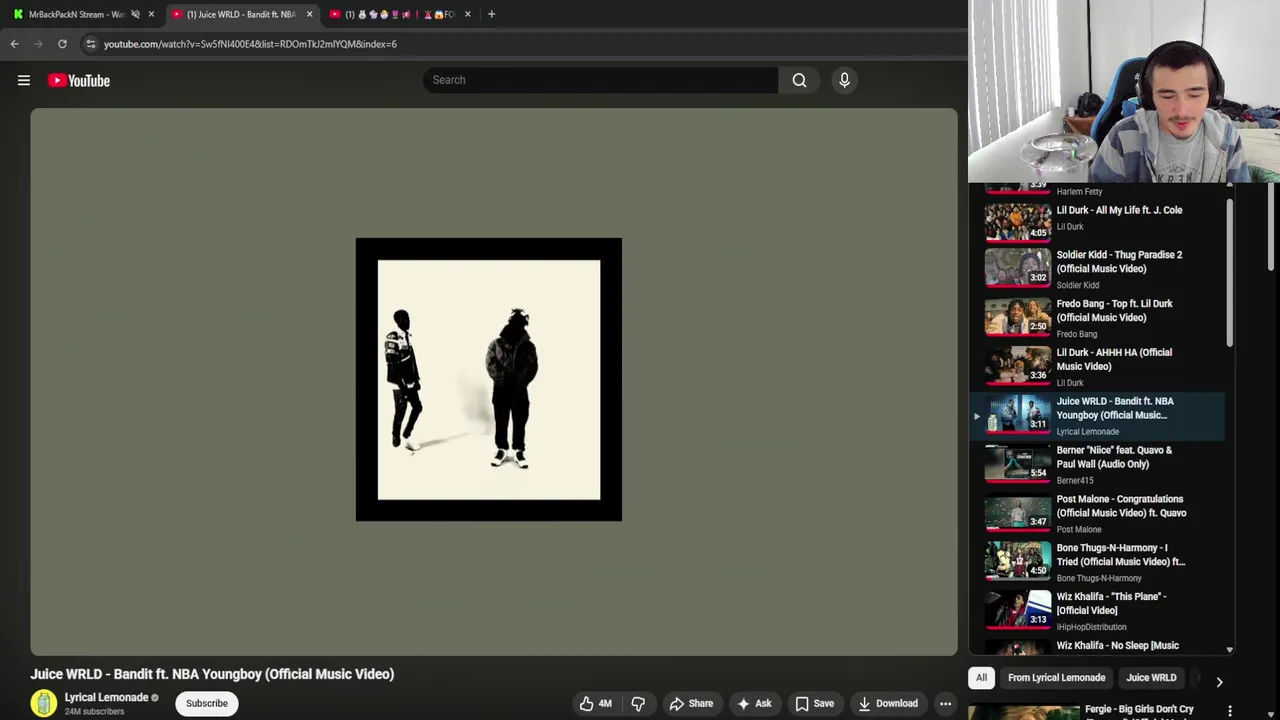The height and width of the screenshot is (720, 1280).
Task: Open Wiz Khalifa - No Sleep playlist title
Action: [1118, 646]
